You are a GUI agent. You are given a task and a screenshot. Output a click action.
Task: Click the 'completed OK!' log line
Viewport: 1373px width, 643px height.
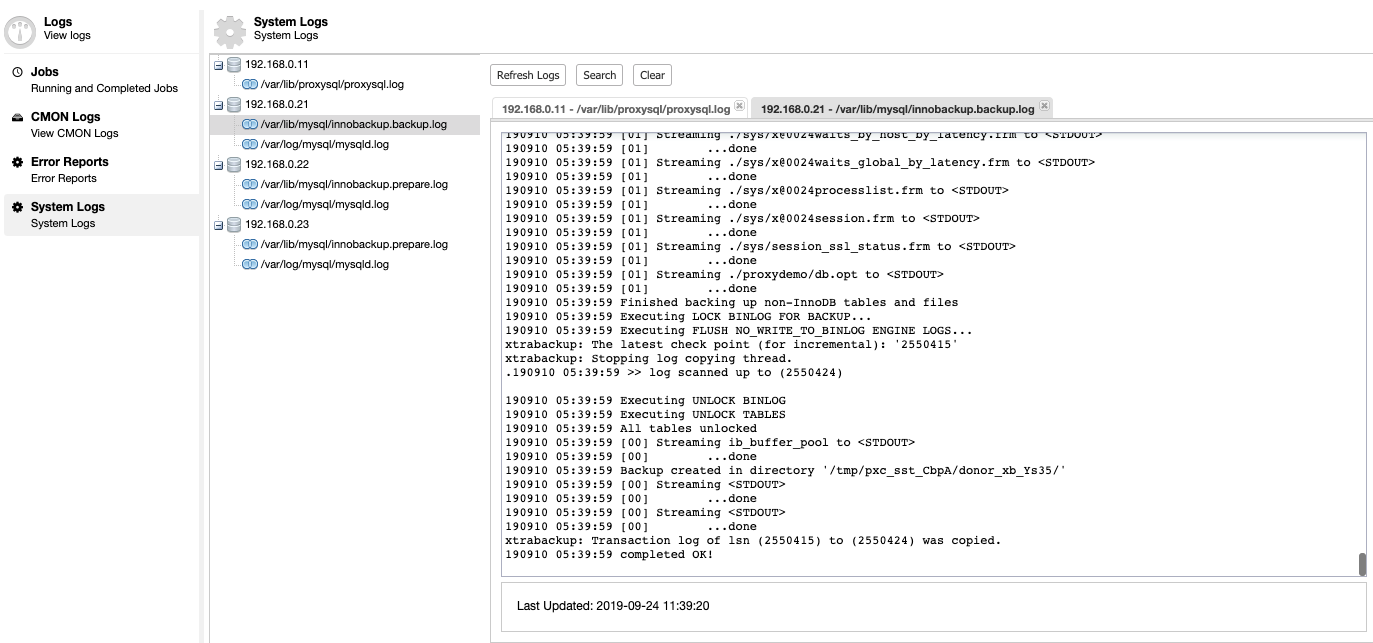[x=610, y=555]
